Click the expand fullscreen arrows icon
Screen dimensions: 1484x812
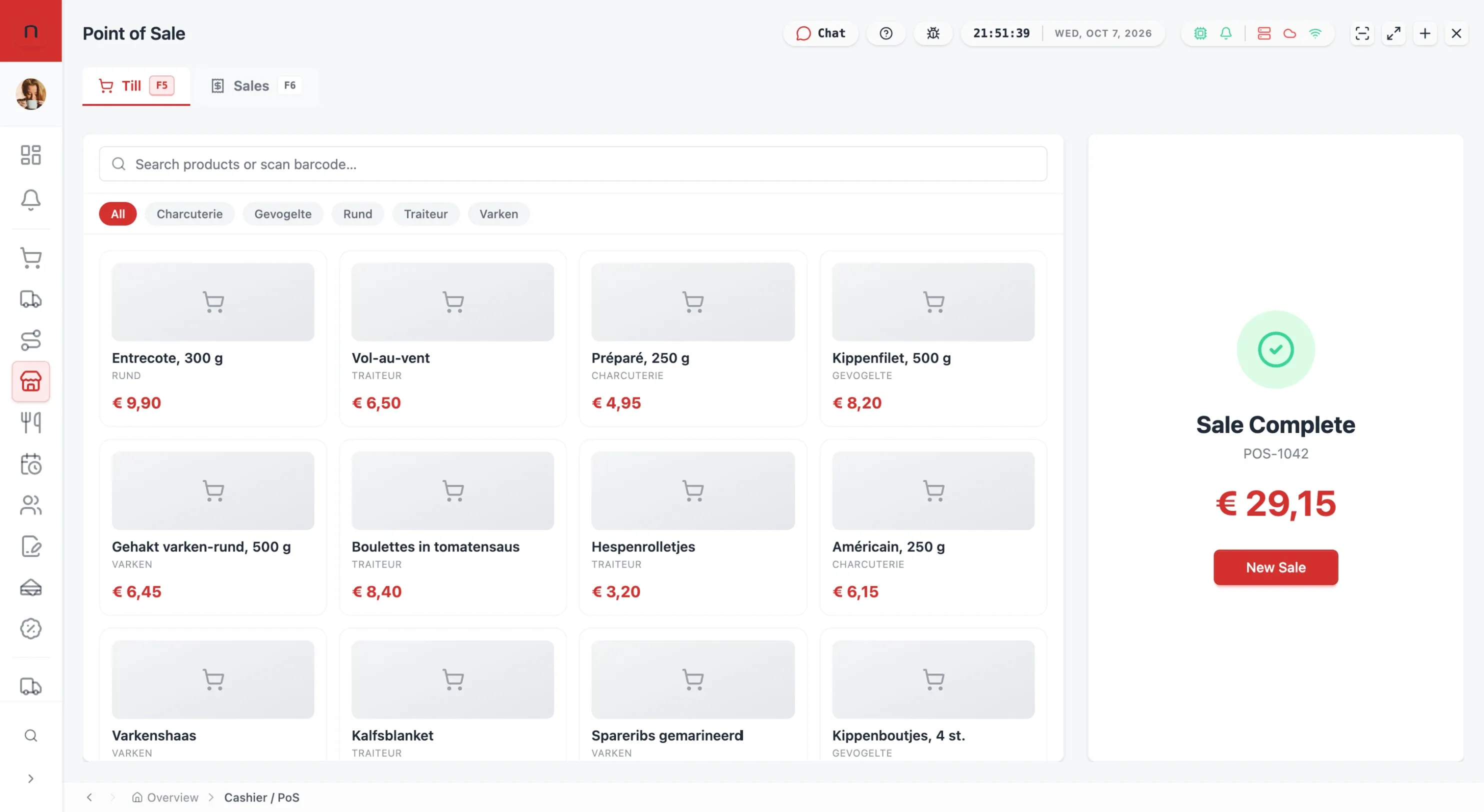[1393, 33]
